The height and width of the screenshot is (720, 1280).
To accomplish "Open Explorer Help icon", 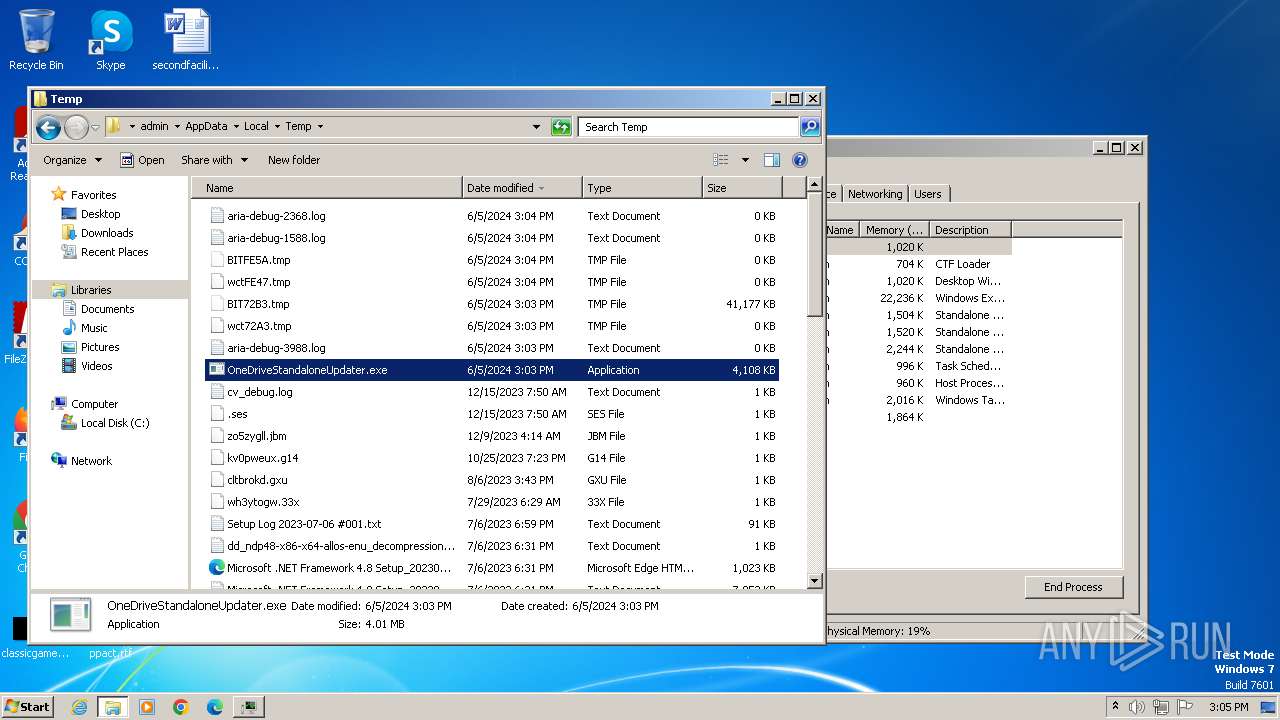I will coord(799,160).
